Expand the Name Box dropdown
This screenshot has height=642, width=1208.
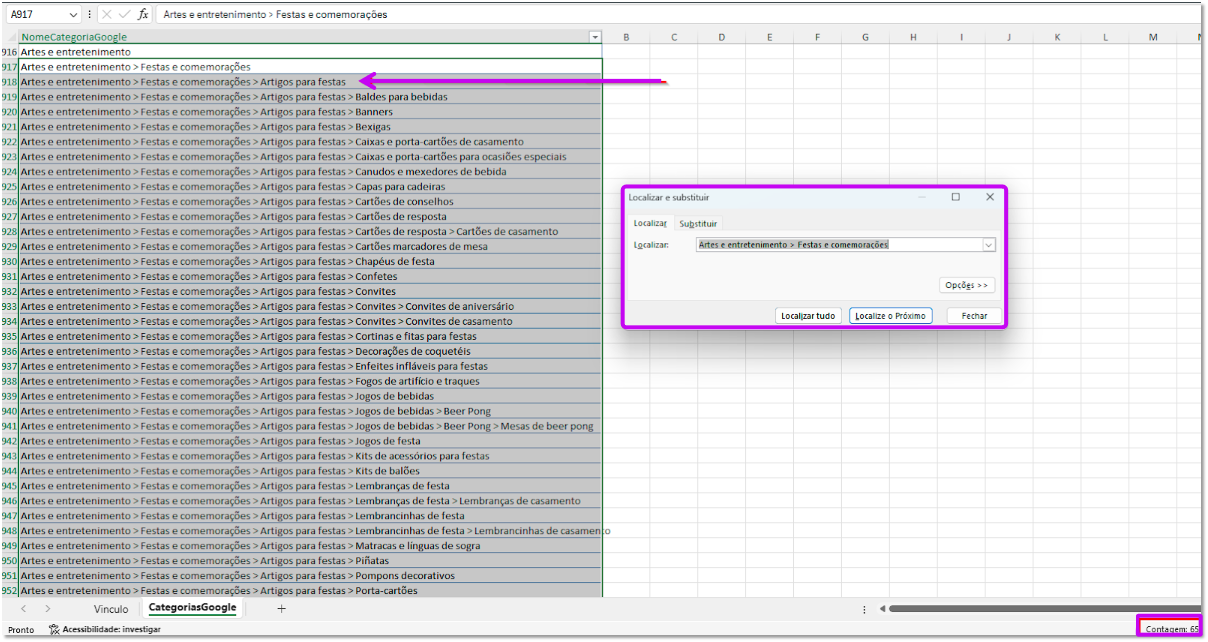[73, 15]
